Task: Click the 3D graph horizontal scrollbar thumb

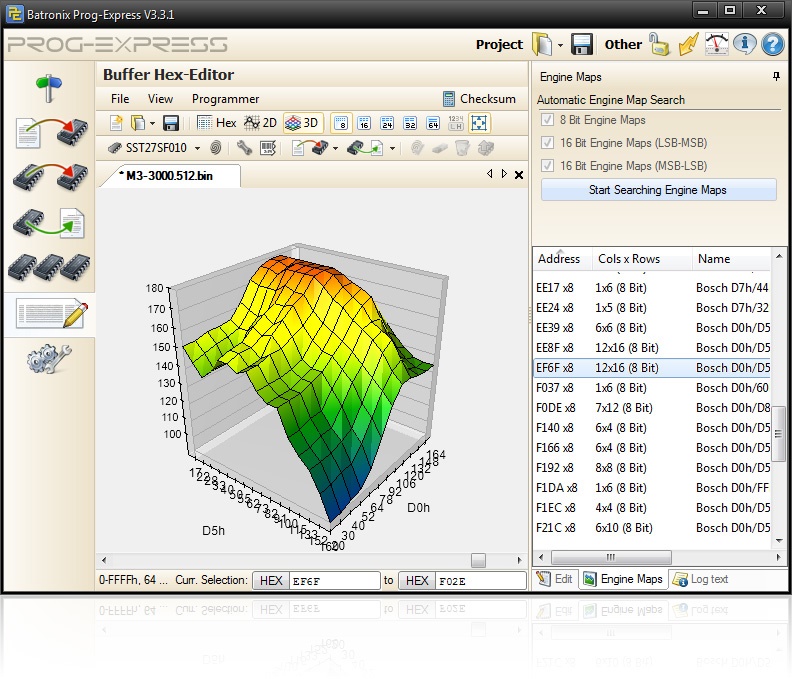Action: [478, 560]
